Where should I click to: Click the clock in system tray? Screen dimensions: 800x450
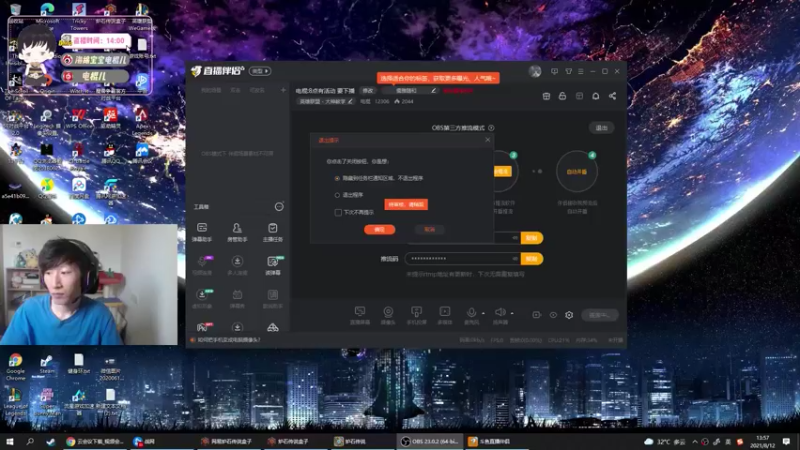[762, 442]
